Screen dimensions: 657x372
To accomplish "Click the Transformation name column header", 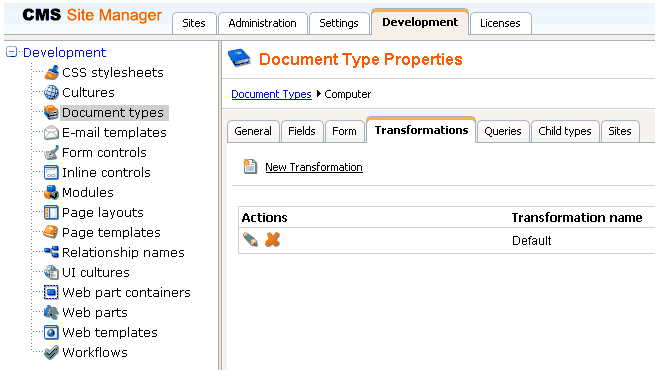I will [x=577, y=217].
